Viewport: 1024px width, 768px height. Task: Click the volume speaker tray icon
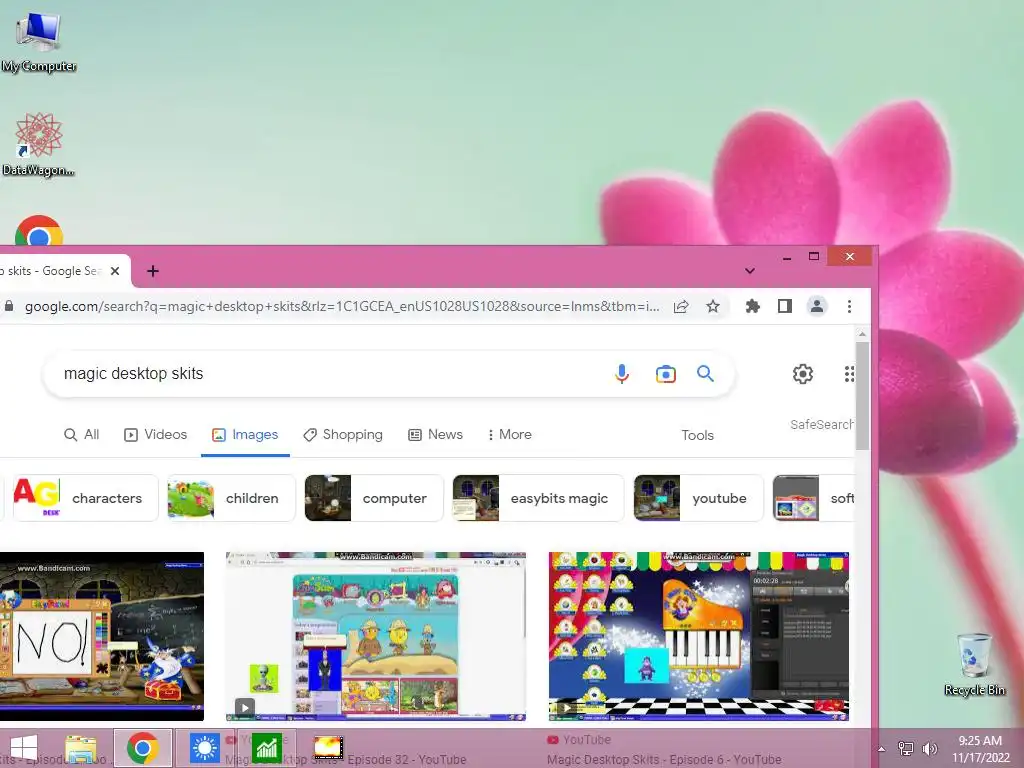click(x=929, y=749)
